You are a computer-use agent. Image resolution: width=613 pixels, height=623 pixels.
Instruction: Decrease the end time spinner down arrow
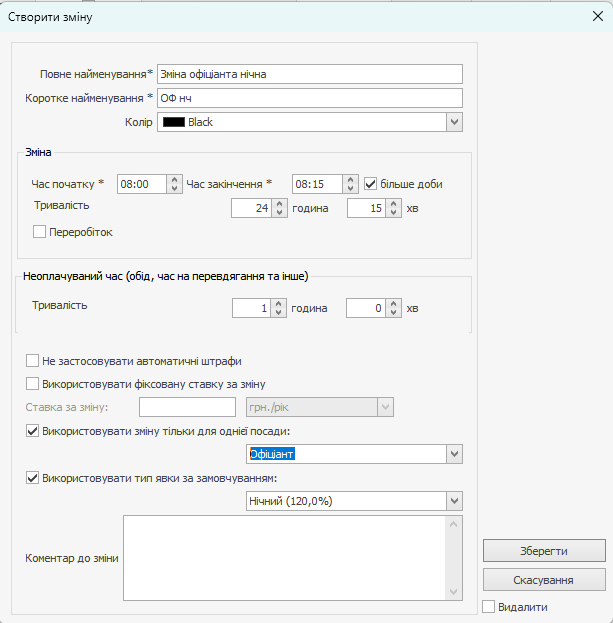[350, 189]
